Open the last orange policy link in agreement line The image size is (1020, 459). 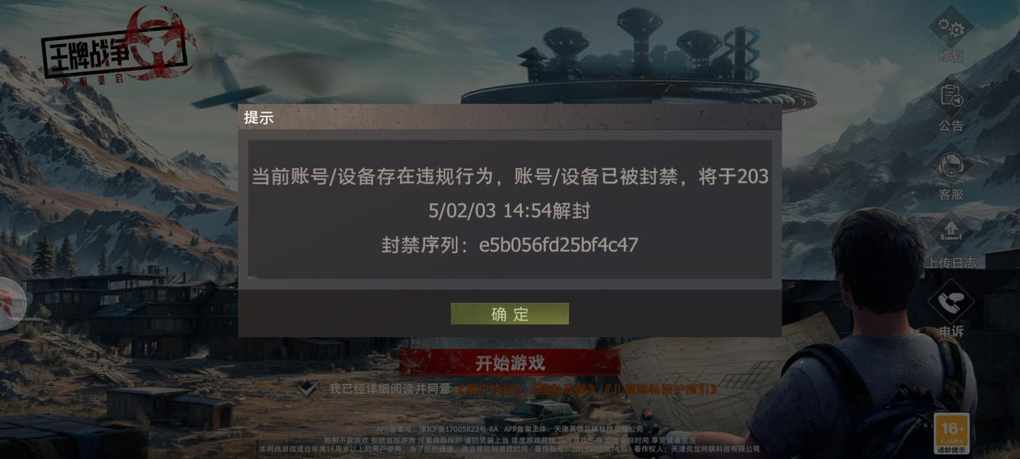(x=660, y=389)
